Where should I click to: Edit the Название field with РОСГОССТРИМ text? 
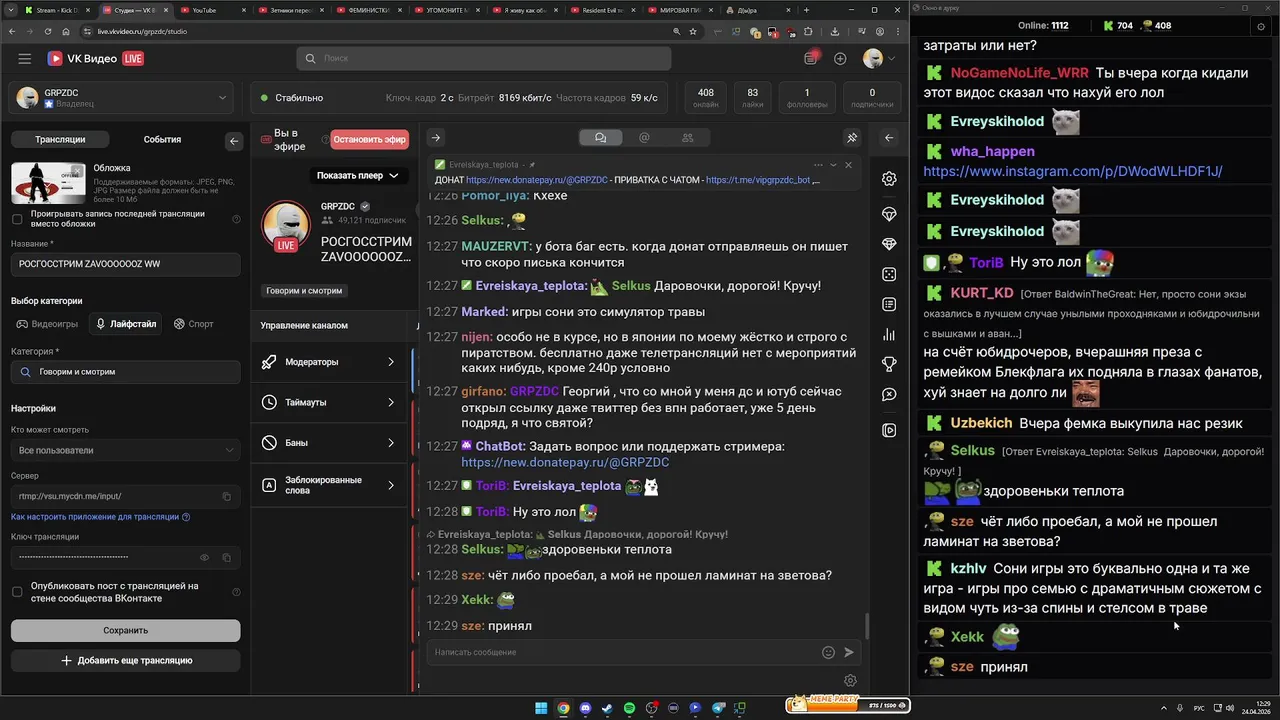point(125,264)
